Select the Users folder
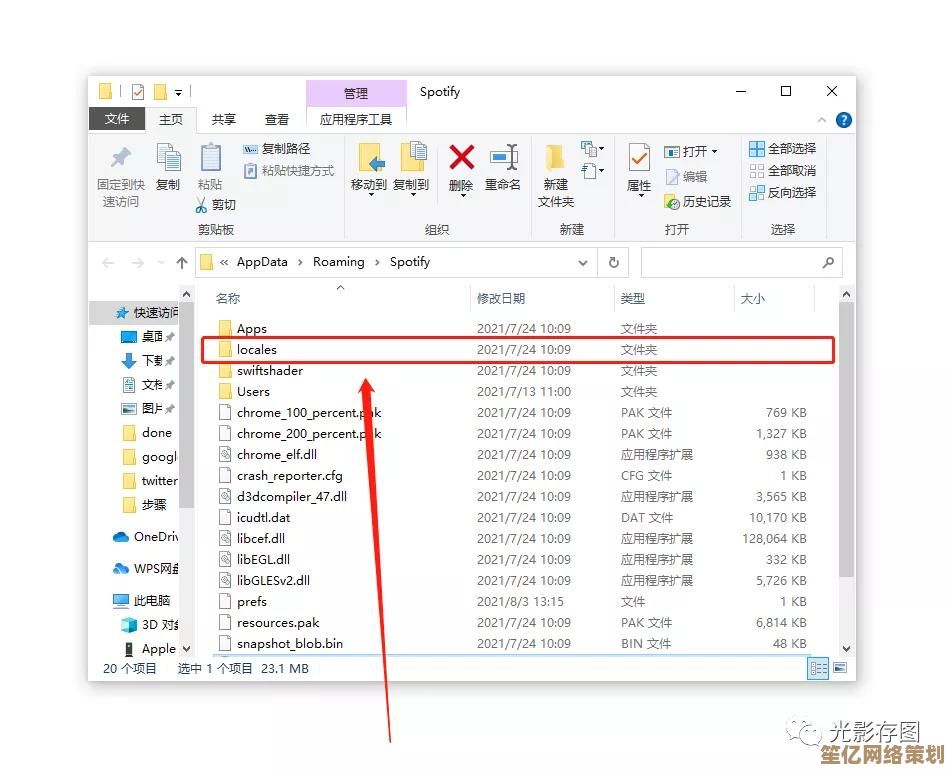Screen dimensions: 951x773 click(512, 392)
